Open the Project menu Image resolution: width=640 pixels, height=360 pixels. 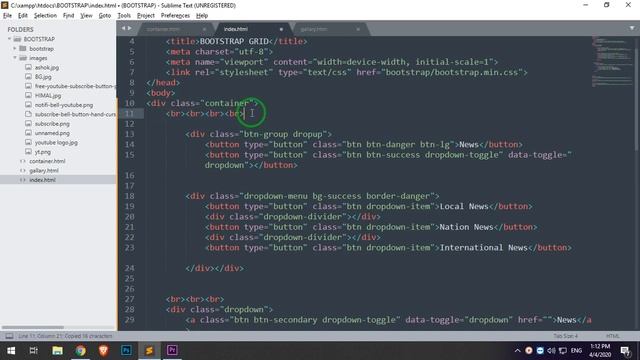point(146,16)
